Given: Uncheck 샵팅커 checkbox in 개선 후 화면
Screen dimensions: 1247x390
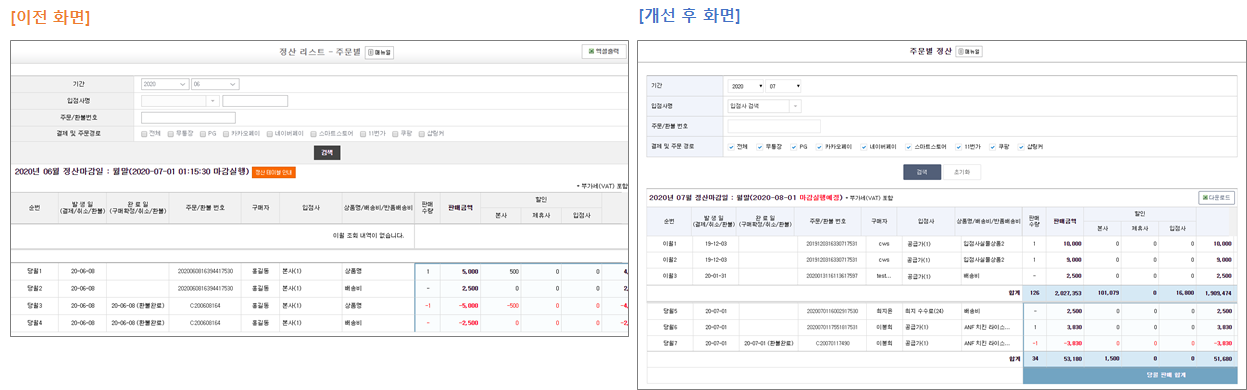Looking at the screenshot, I should 1020,147.
